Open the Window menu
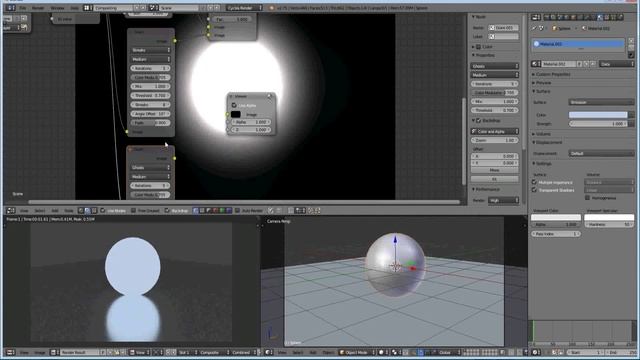 pos(57,8)
